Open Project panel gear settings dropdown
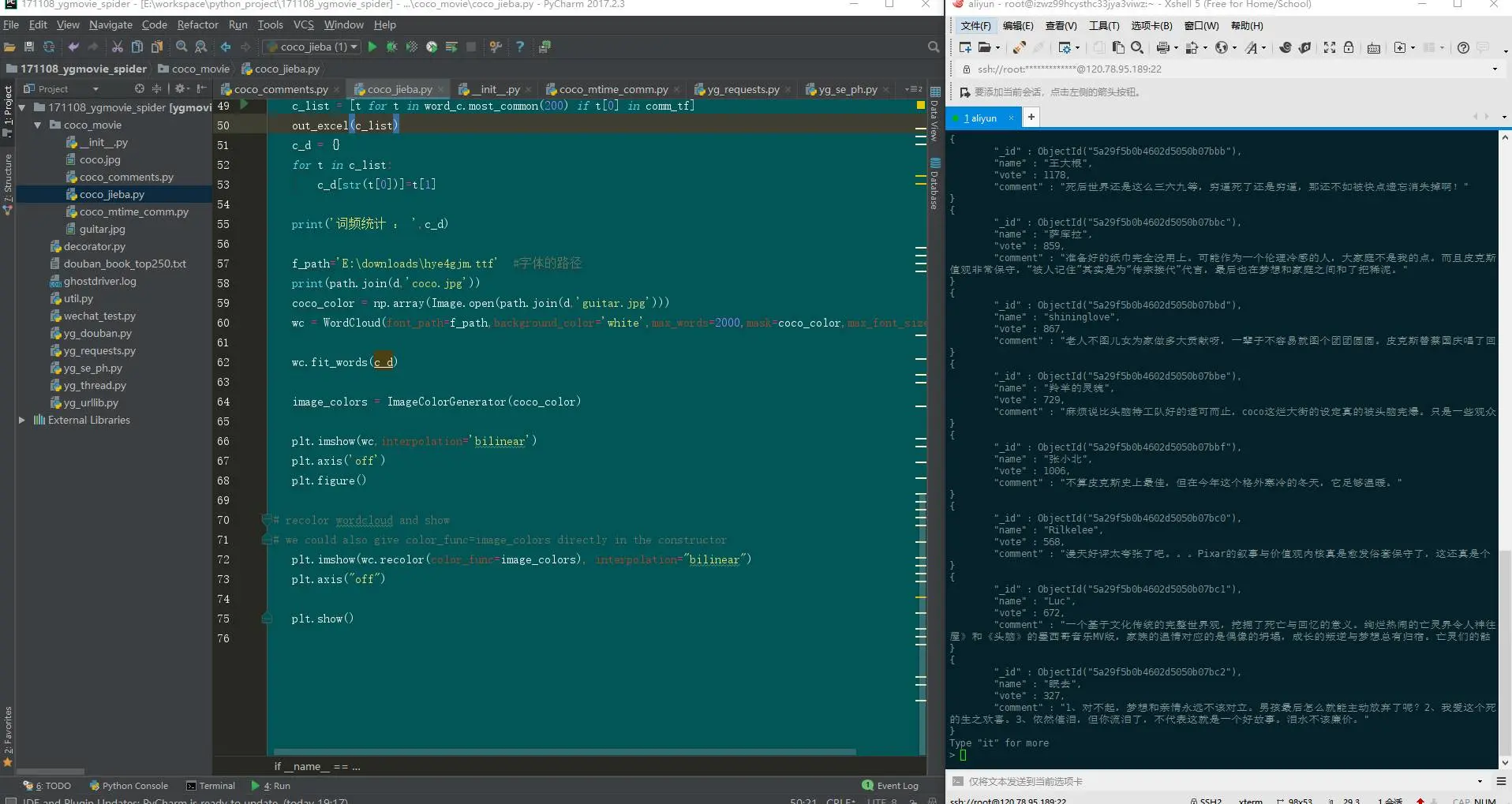The width and height of the screenshot is (1512, 804). [182, 89]
